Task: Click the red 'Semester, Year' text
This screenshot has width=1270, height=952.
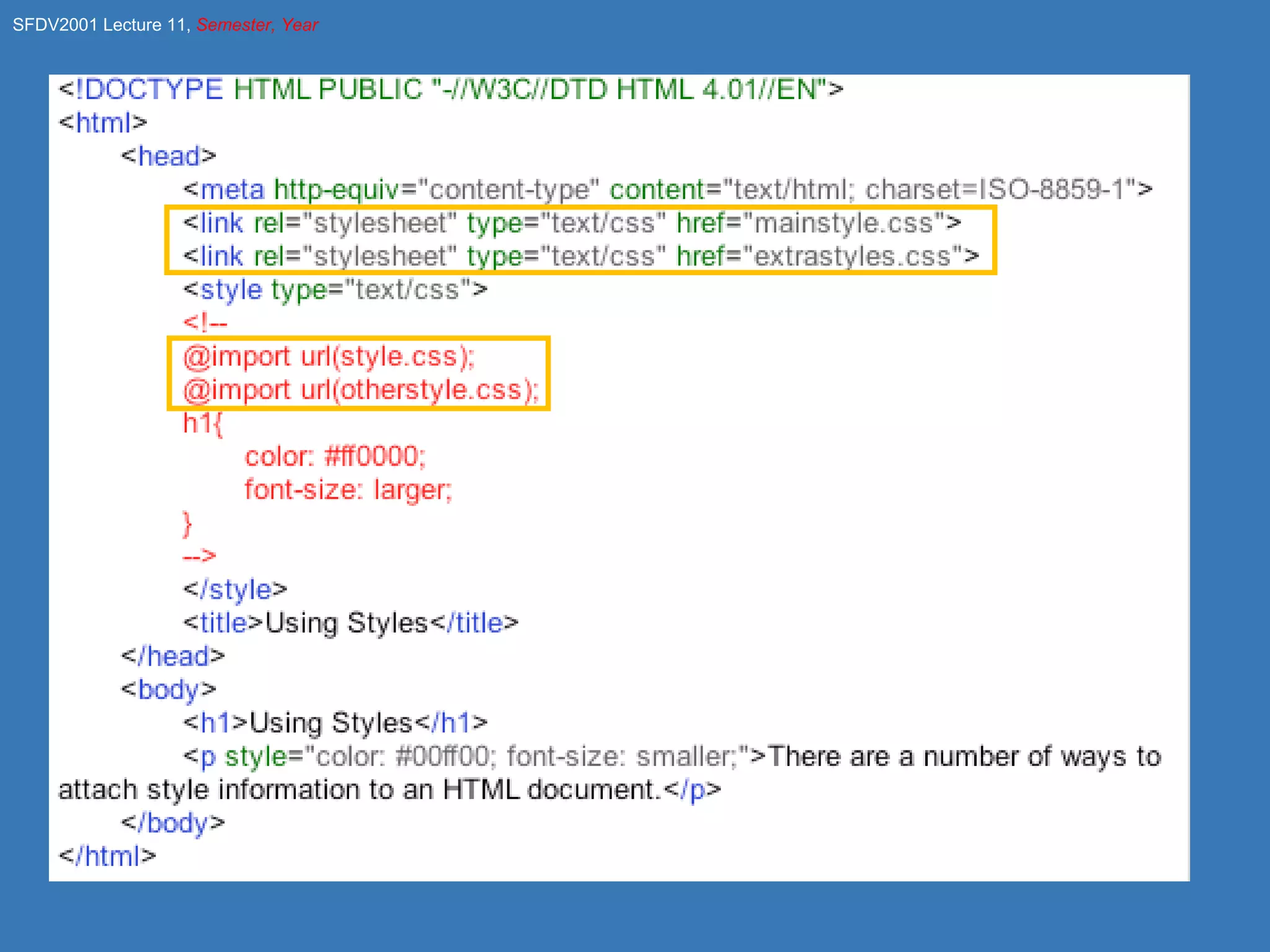Action: click(x=257, y=25)
